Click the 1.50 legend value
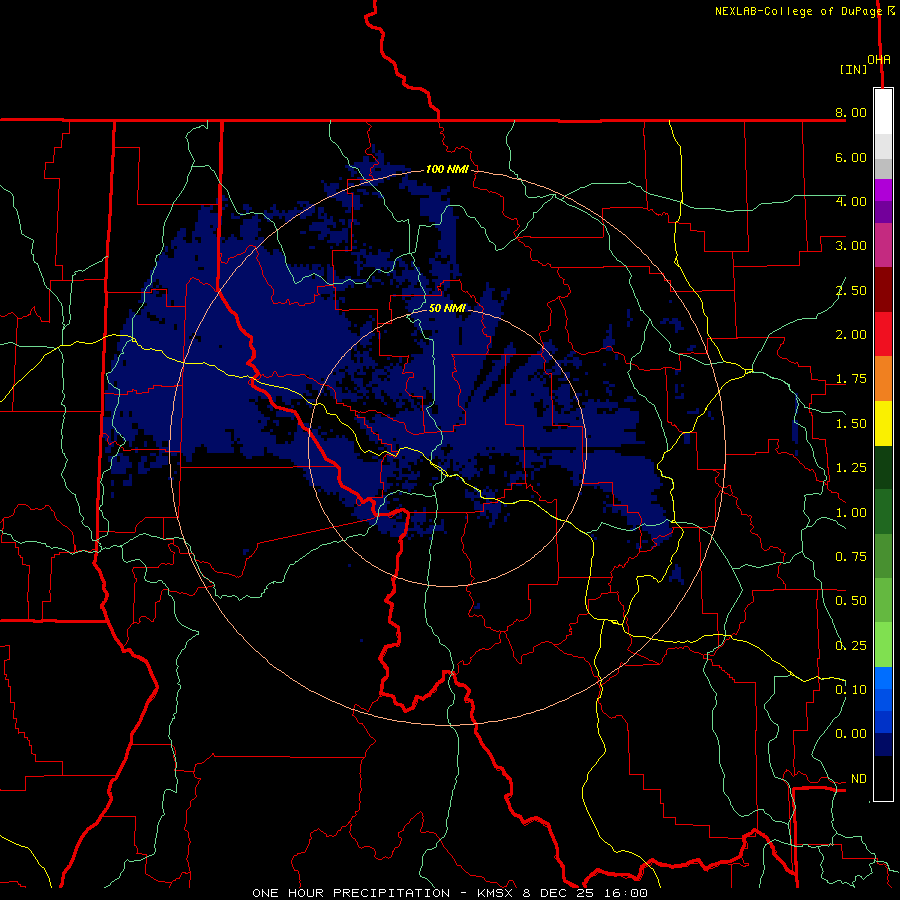900x900 pixels. click(x=851, y=424)
